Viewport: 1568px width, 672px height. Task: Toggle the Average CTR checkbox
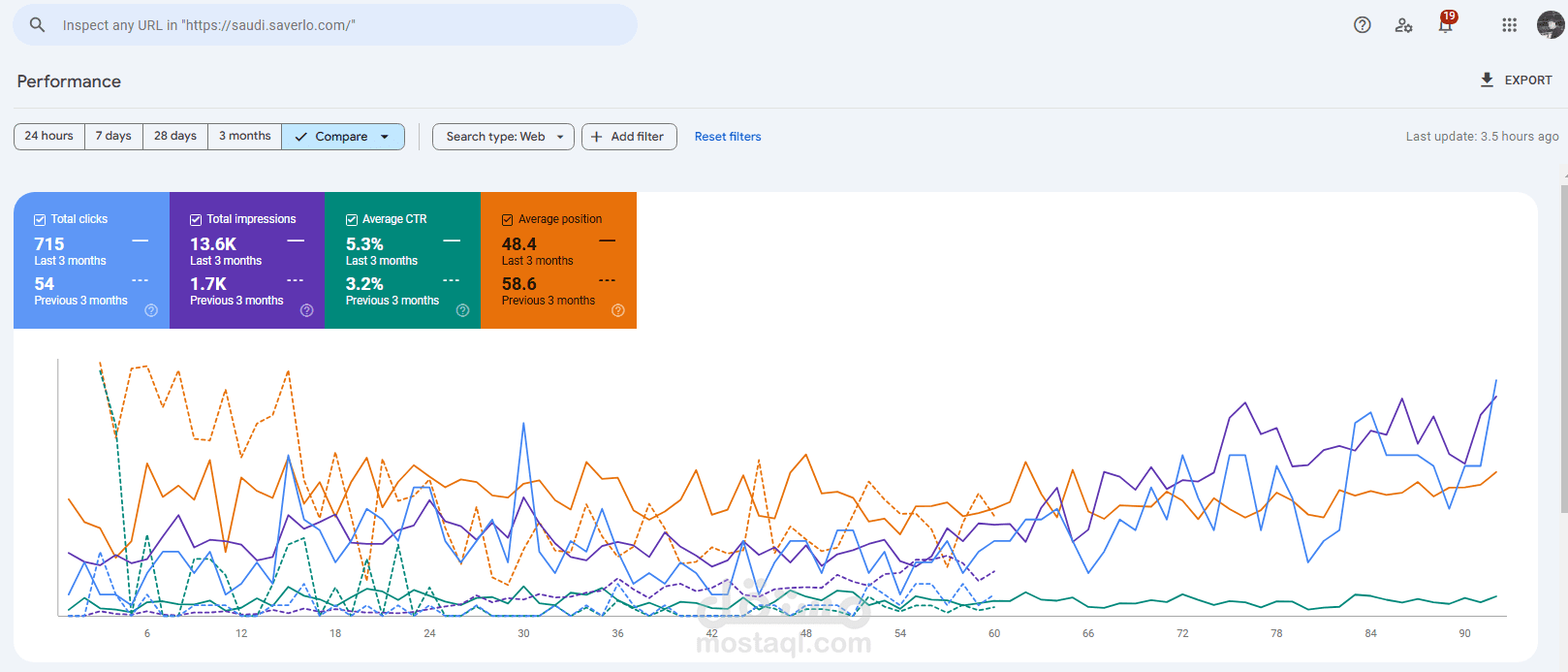[x=352, y=220]
